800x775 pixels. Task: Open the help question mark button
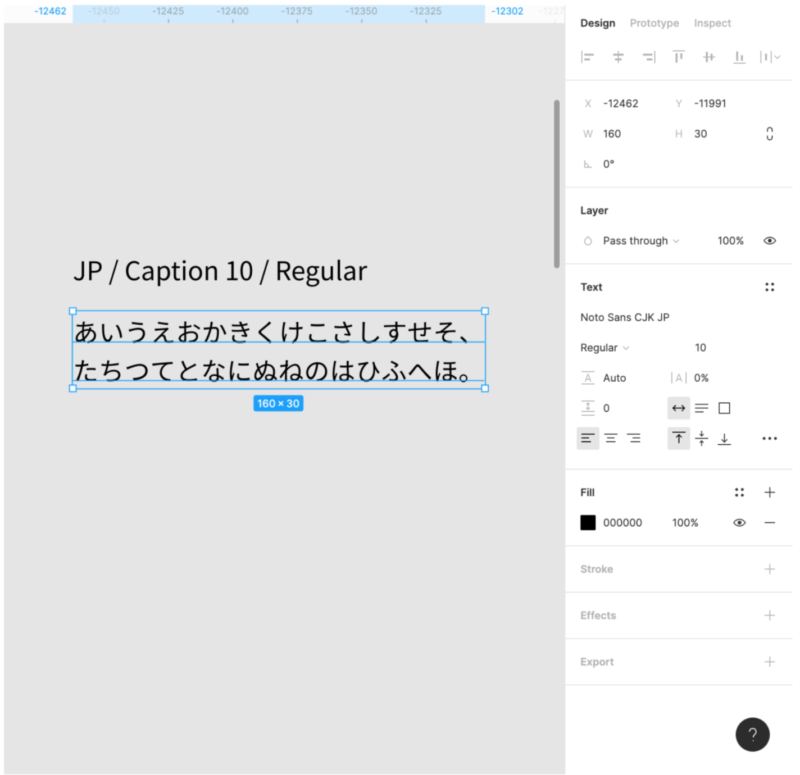pyautogui.click(x=752, y=734)
